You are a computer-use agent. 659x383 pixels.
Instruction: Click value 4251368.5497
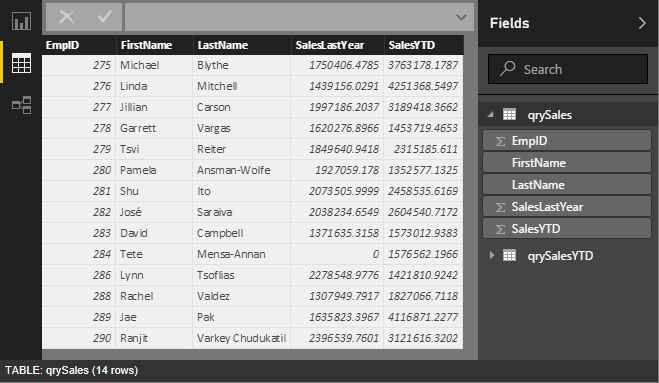[x=423, y=86]
